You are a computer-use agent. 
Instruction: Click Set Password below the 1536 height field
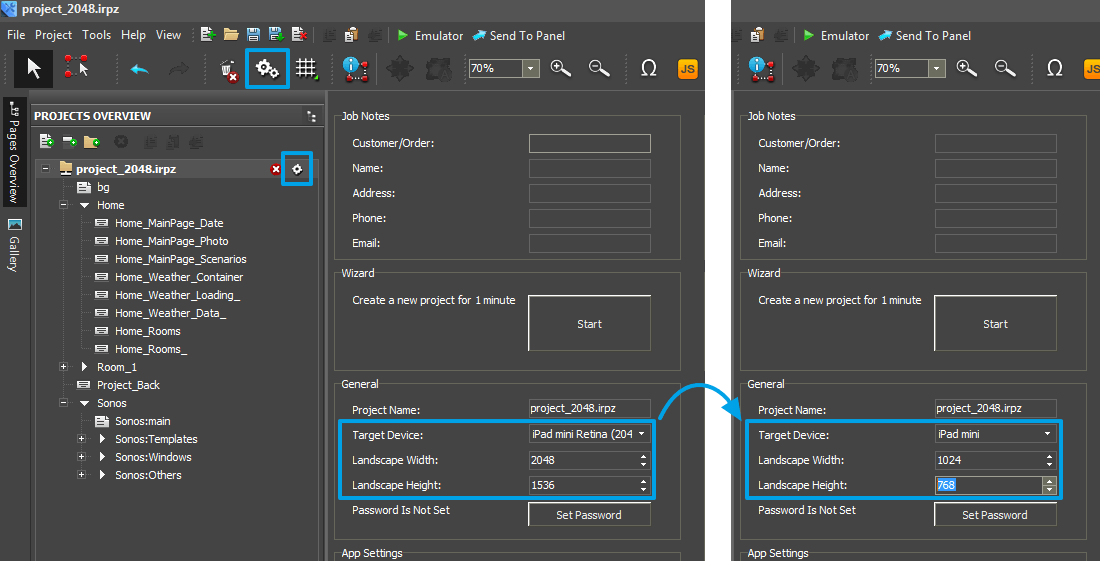pos(589,515)
